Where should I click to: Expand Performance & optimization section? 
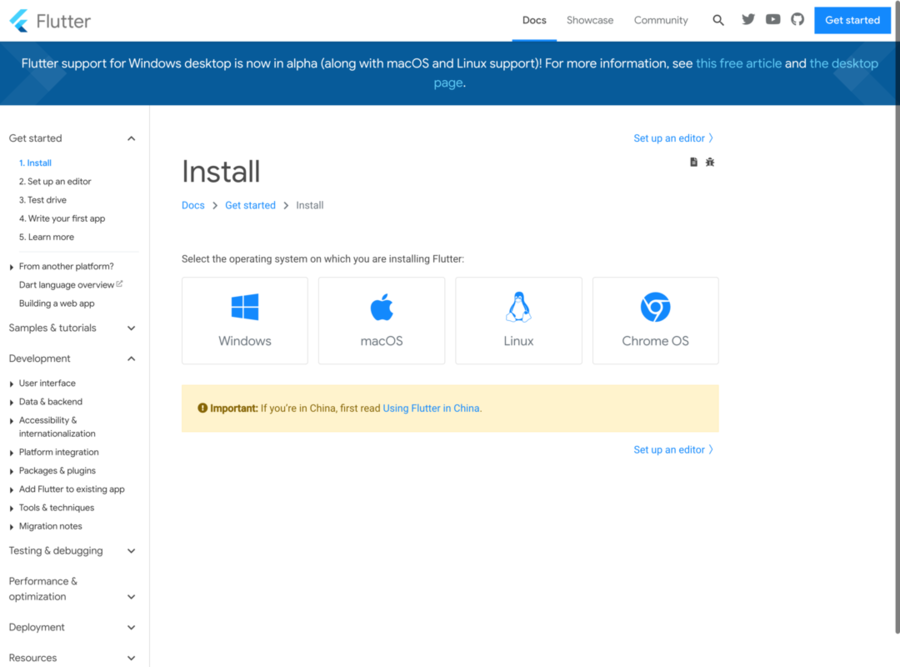tap(131, 597)
